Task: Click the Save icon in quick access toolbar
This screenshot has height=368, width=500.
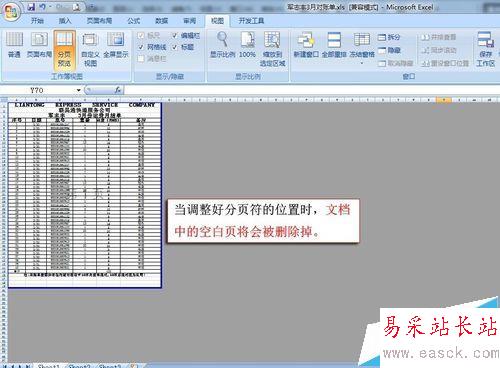Action: 31,6
